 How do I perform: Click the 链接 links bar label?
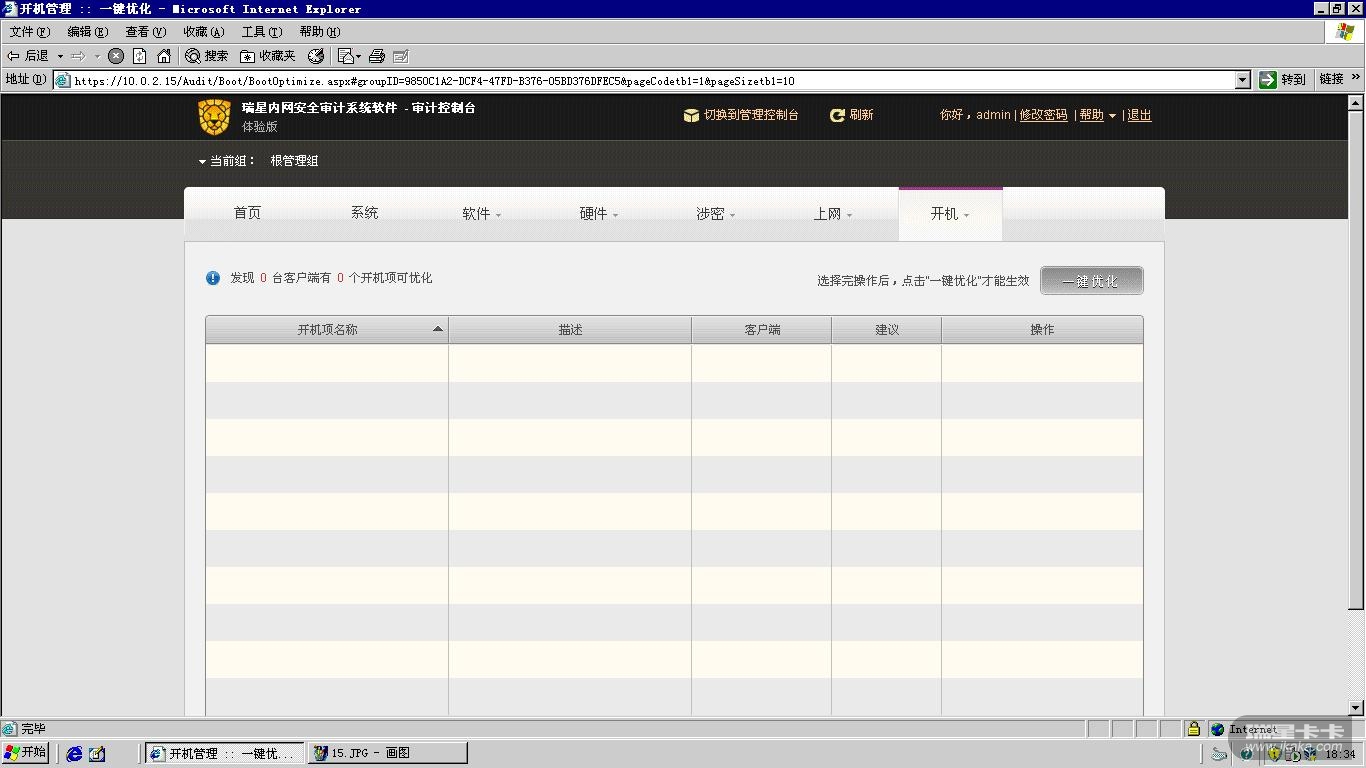[x=1331, y=80]
